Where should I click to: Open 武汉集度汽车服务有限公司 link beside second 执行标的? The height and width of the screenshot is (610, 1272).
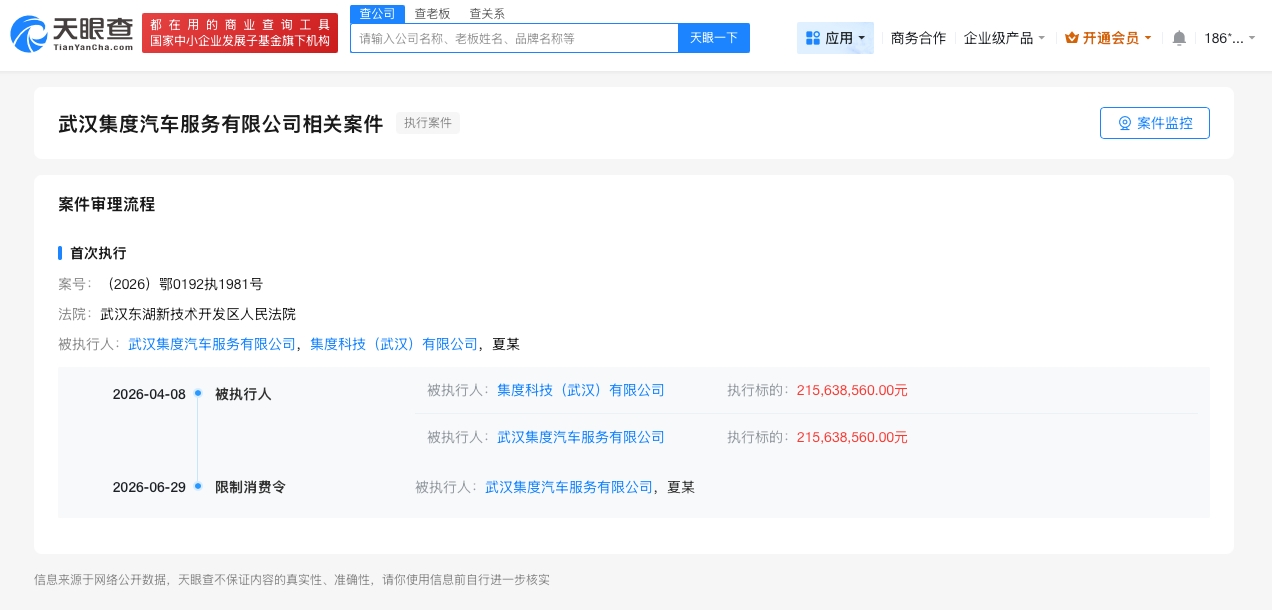(x=581, y=437)
